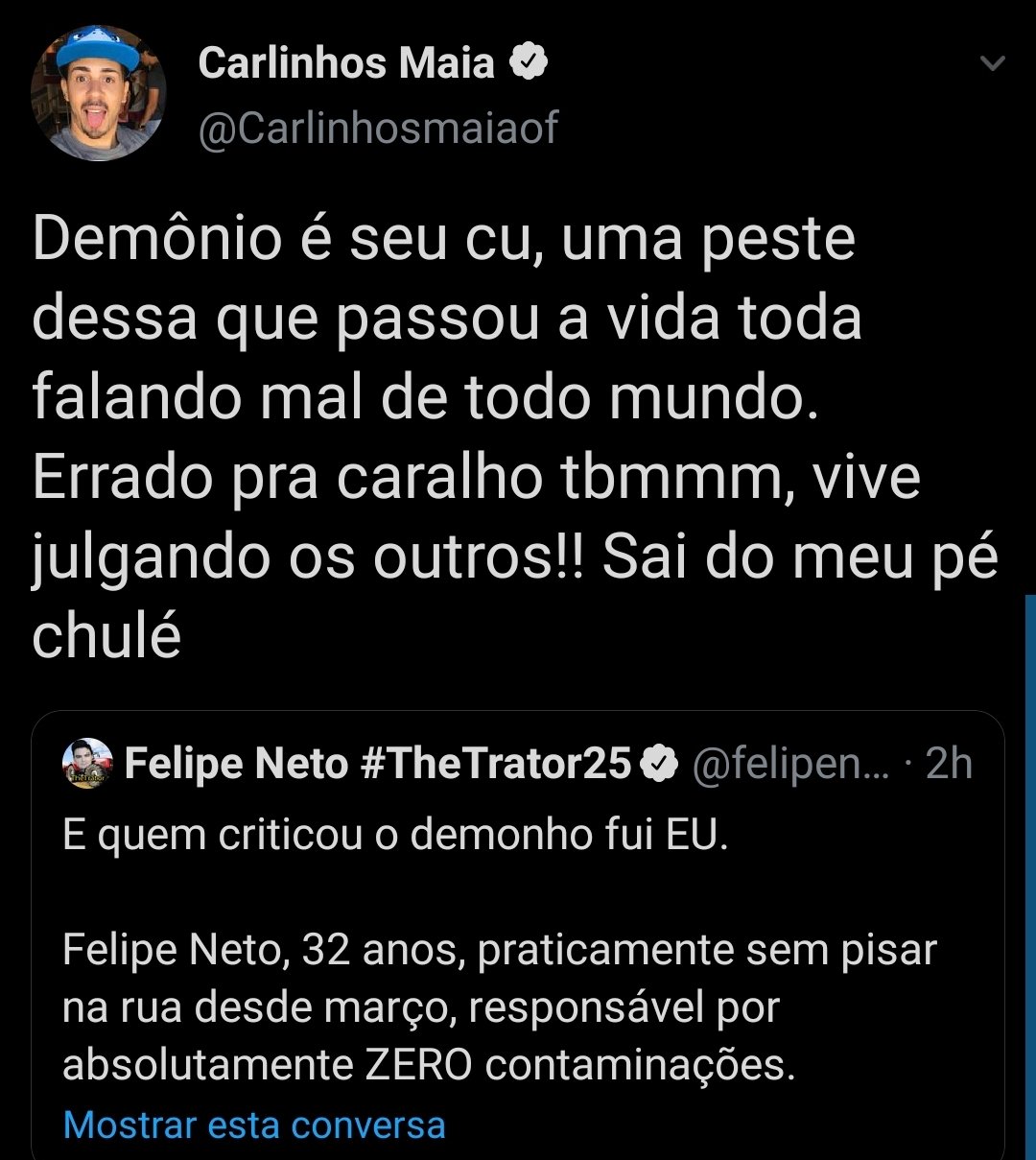Click the 2h timestamp on the quoted tweet
The height and width of the screenshot is (1160, 1036).
click(x=949, y=765)
